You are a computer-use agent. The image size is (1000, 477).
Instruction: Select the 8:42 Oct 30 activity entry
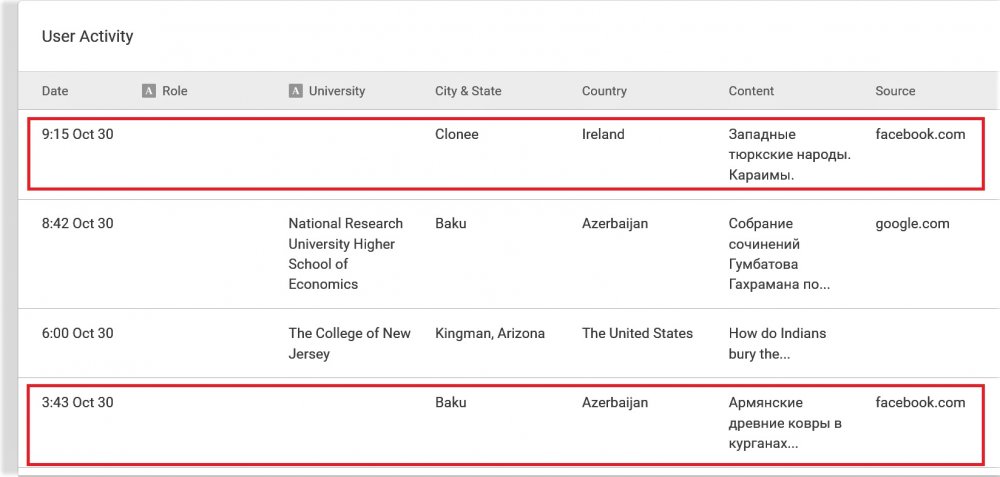pos(78,224)
